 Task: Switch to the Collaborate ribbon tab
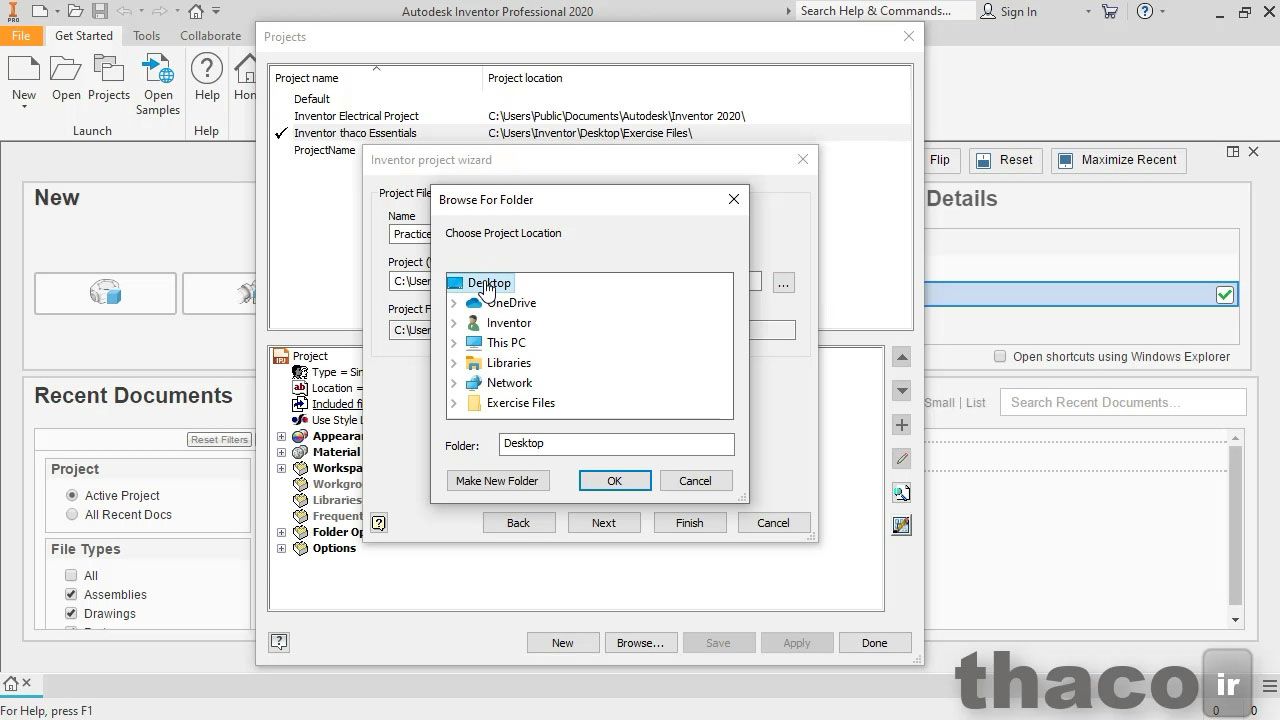[x=210, y=35]
